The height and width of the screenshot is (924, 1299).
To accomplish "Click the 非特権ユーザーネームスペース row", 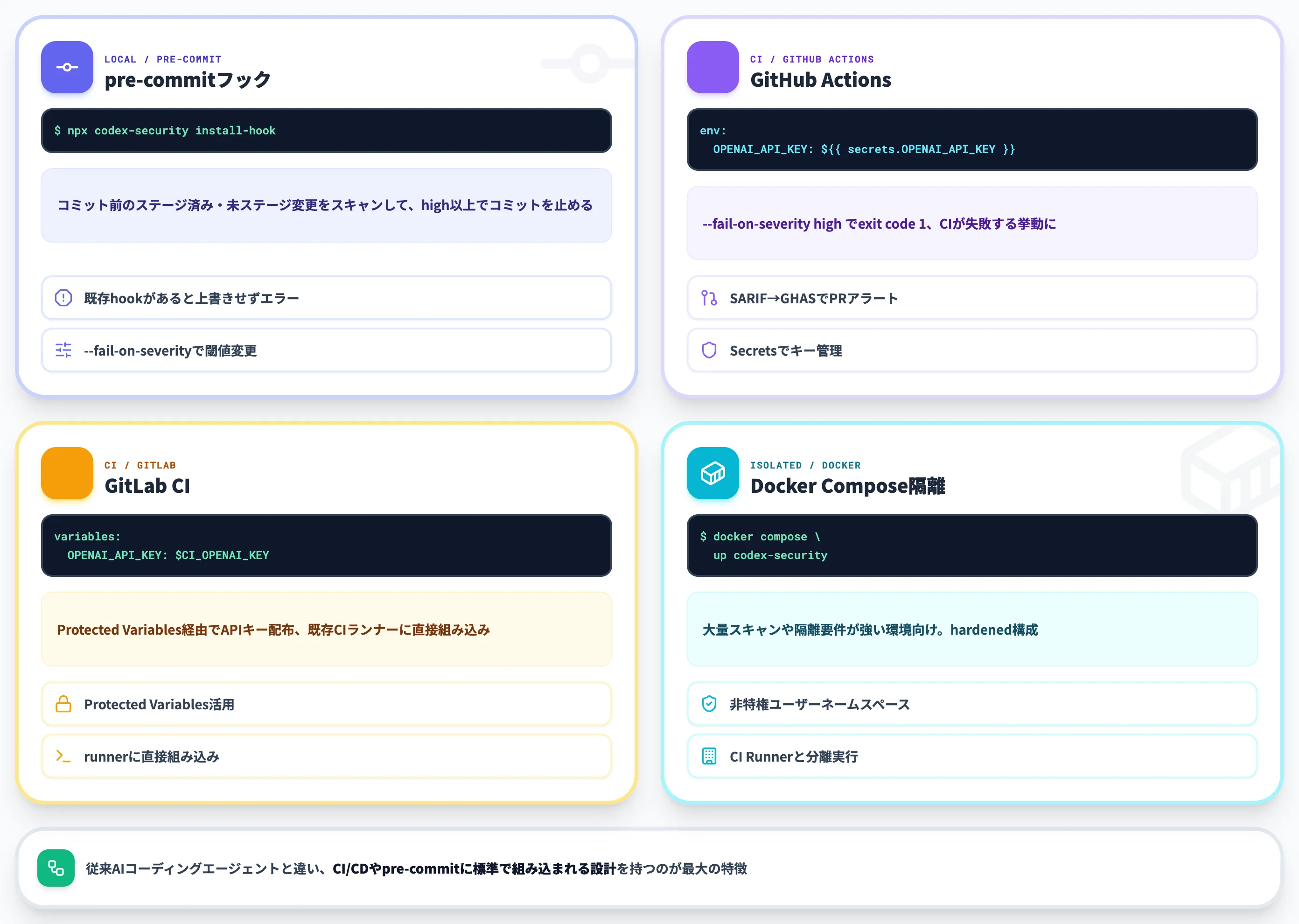I will (x=972, y=704).
